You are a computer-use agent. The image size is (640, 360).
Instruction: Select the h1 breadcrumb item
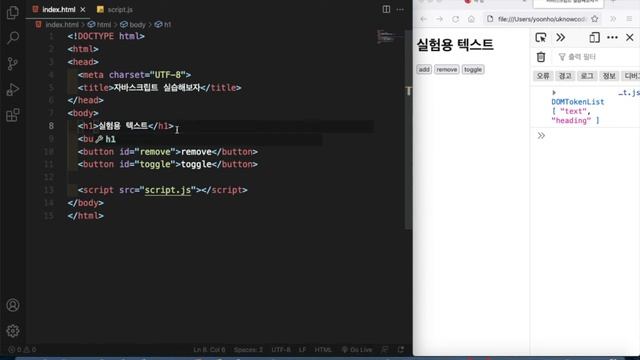163,24
